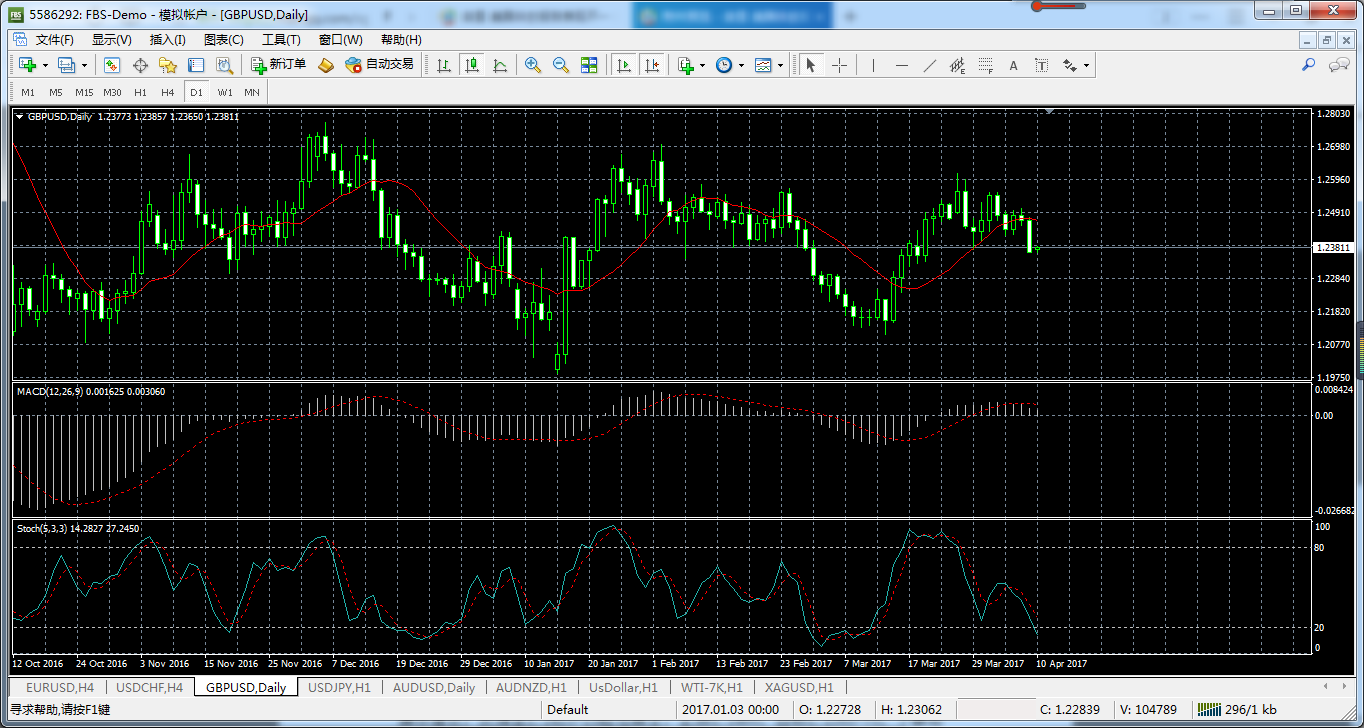Switch to the USDJPY,H1 chart tab
The height and width of the screenshot is (728, 1364).
339,687
